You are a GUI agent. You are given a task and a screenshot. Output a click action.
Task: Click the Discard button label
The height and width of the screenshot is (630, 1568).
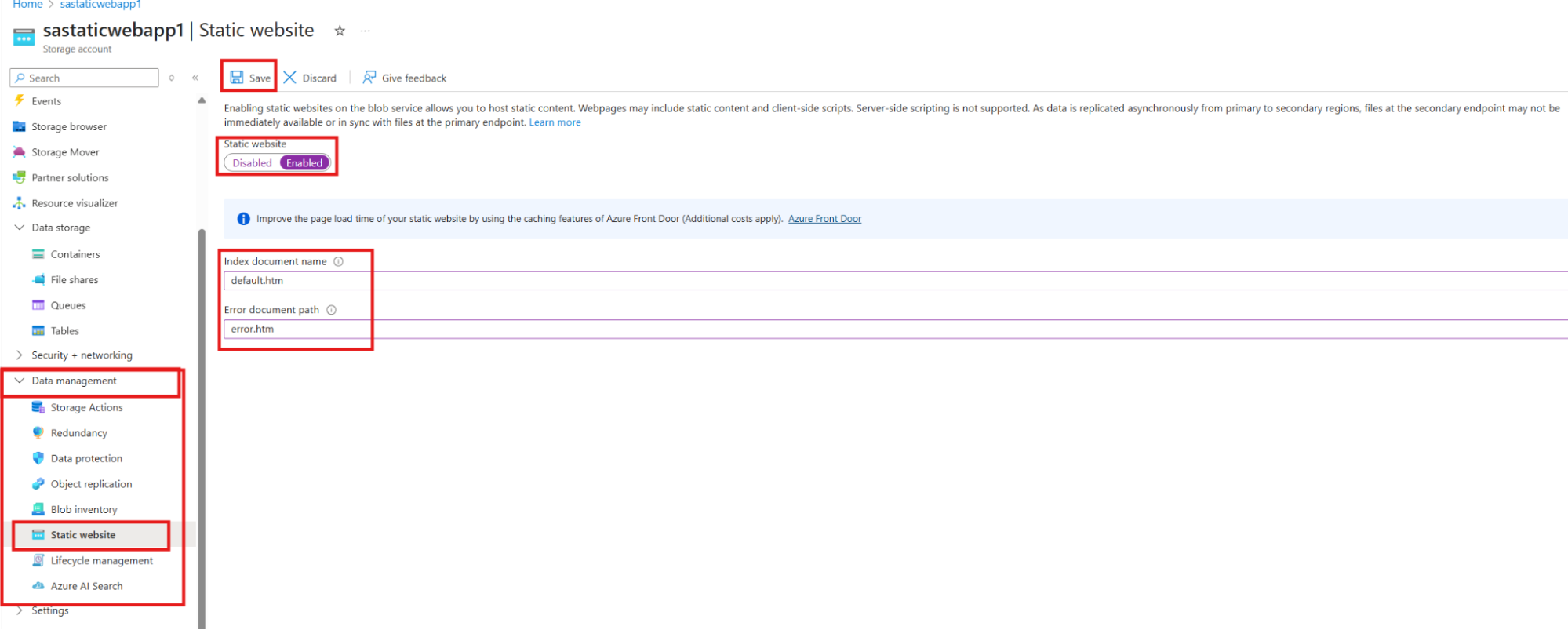click(x=319, y=78)
